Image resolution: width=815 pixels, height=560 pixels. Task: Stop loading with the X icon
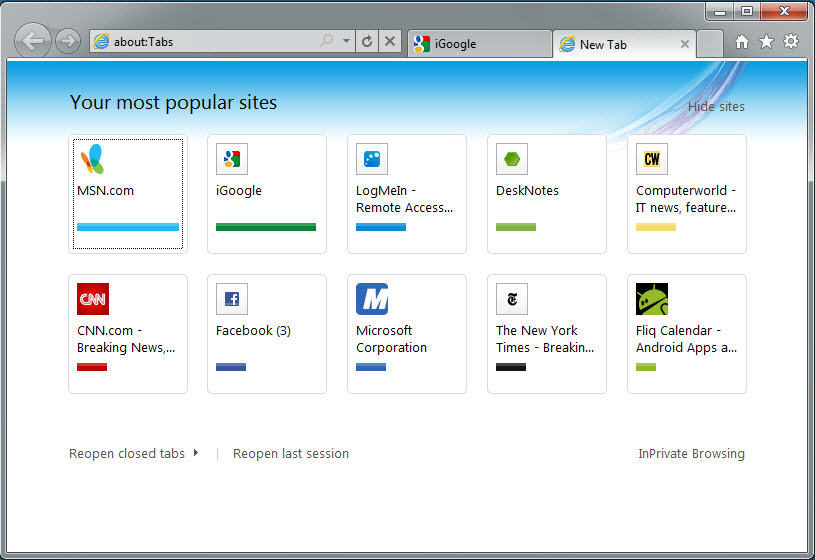(x=390, y=41)
